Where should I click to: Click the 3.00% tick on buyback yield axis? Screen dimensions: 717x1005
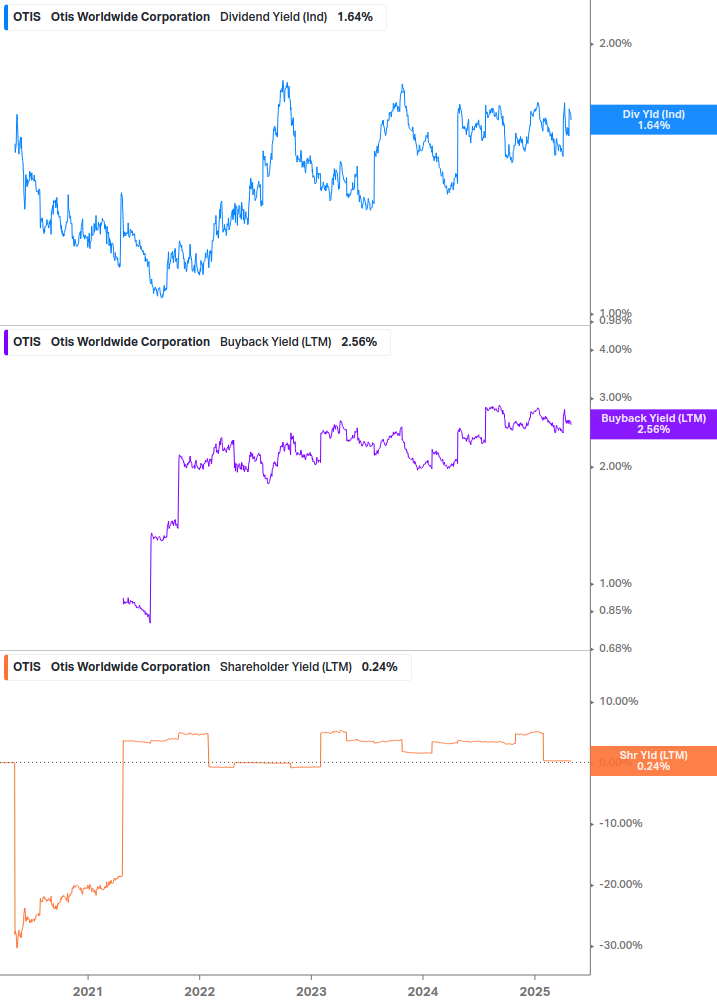[615, 397]
